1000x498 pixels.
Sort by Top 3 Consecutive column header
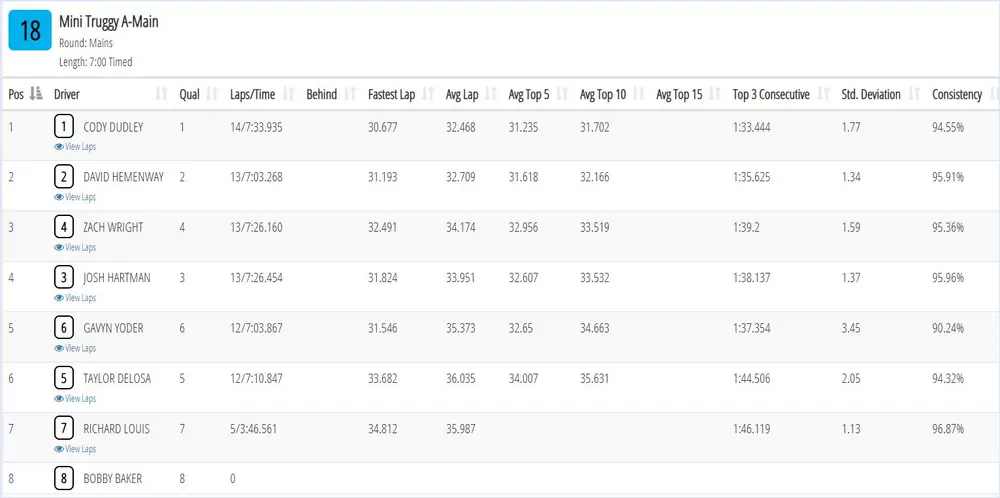click(x=780, y=94)
